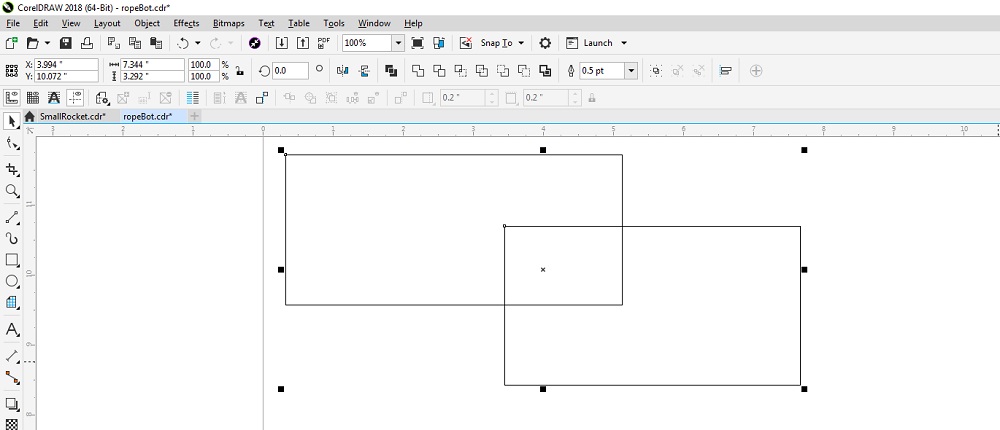Open the file dropdown arrow

tap(48, 43)
